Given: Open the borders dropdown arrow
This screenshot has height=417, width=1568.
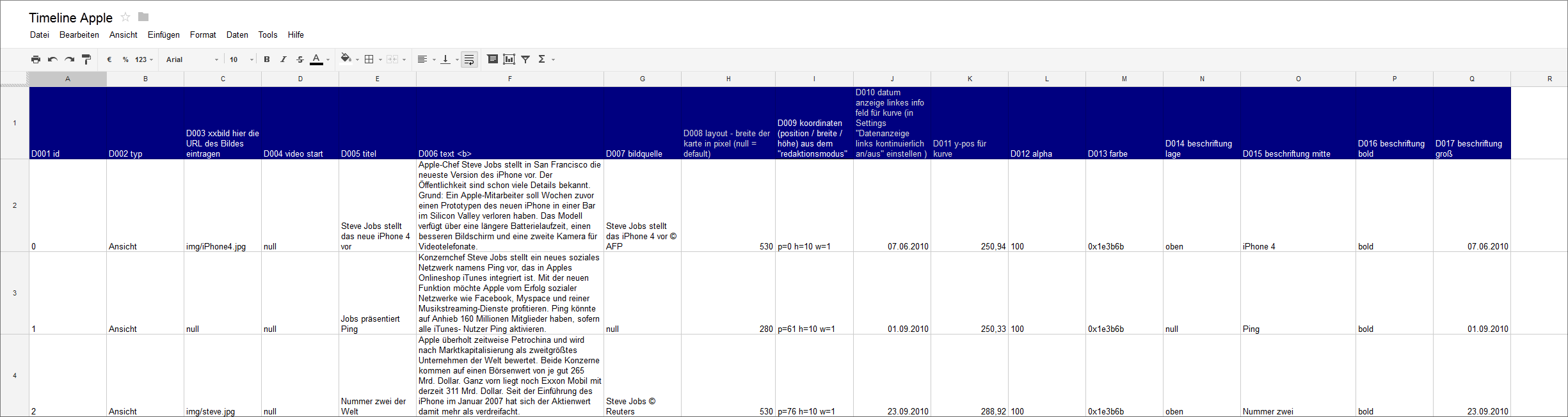Looking at the screenshot, I should pos(380,59).
